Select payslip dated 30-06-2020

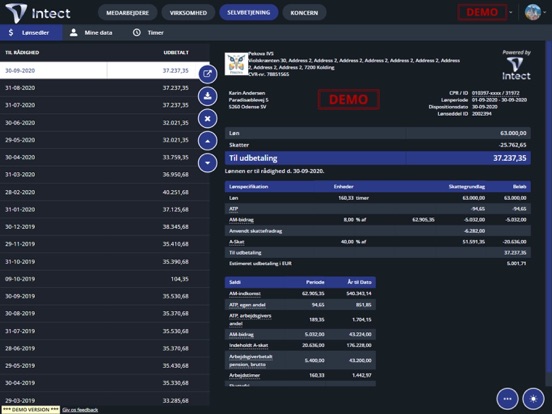click(x=105, y=123)
